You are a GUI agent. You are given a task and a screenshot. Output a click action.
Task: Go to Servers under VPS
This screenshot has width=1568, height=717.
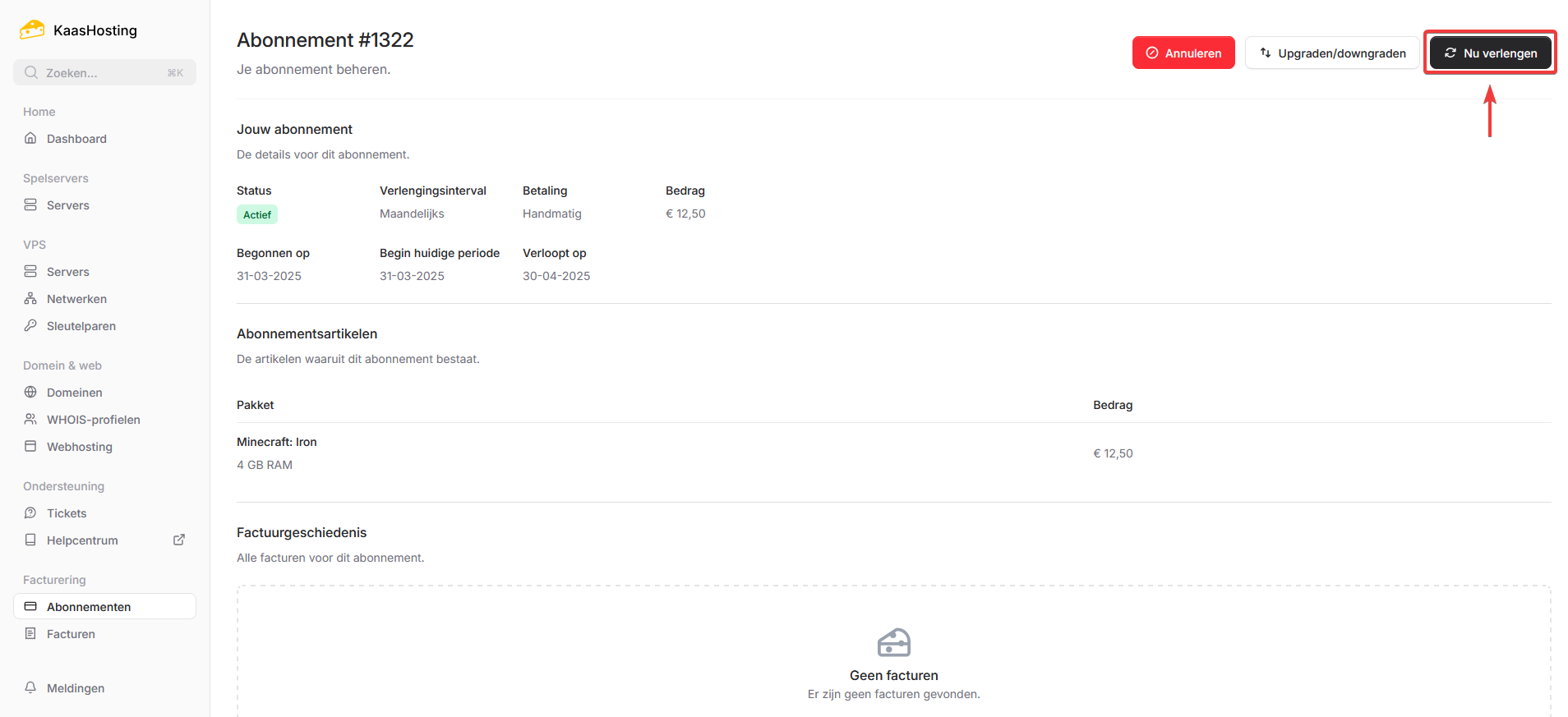(67, 272)
